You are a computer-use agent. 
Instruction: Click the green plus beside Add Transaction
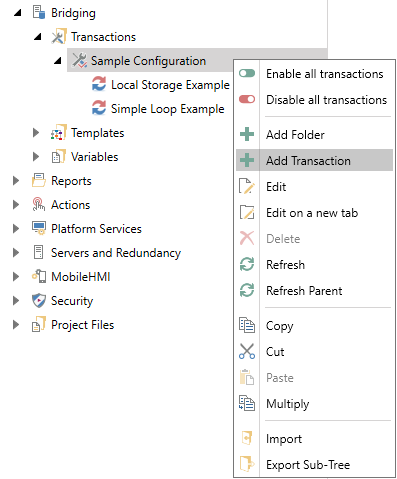pyautogui.click(x=247, y=160)
